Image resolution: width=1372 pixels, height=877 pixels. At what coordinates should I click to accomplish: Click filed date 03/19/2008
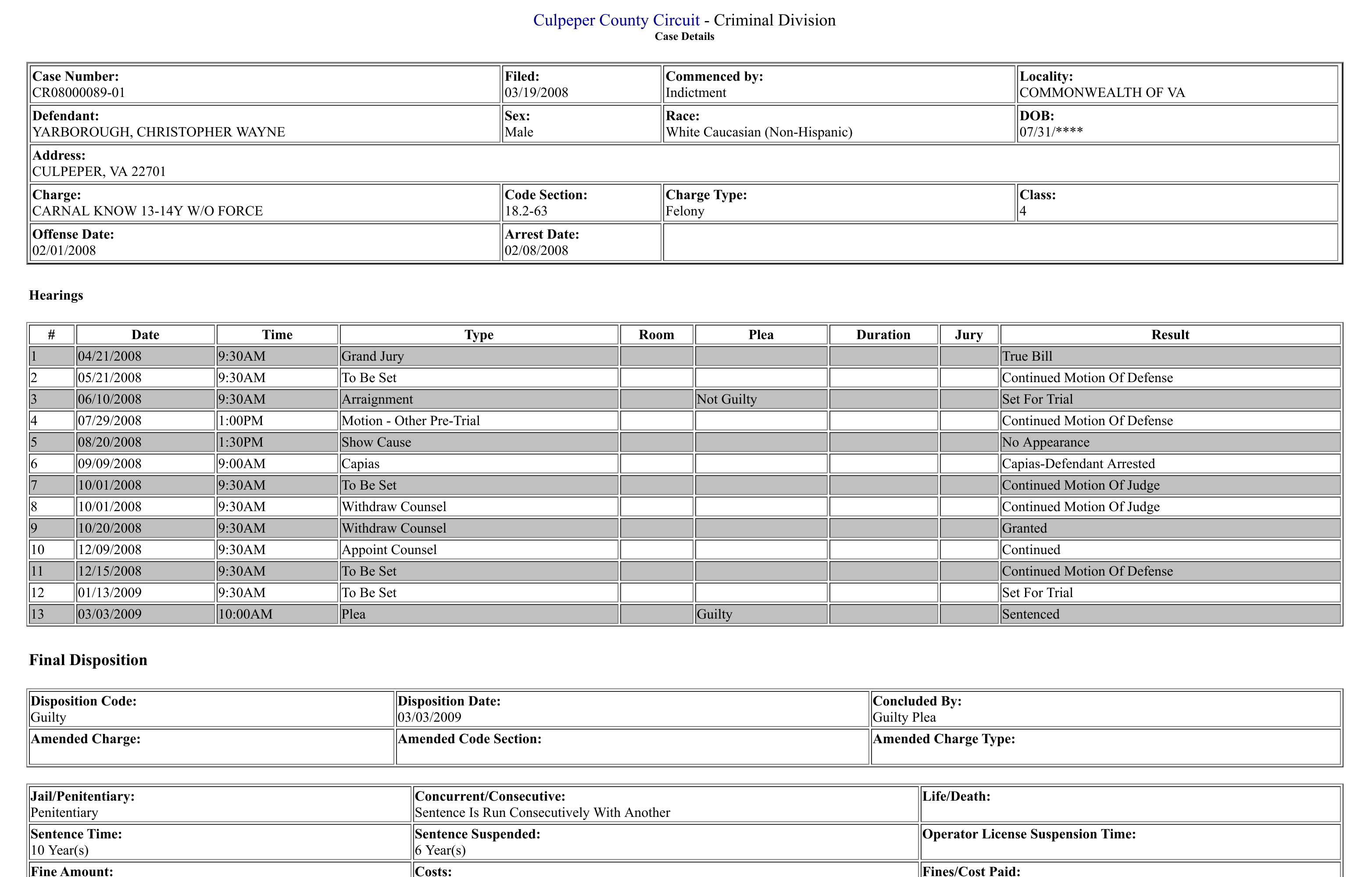click(536, 92)
